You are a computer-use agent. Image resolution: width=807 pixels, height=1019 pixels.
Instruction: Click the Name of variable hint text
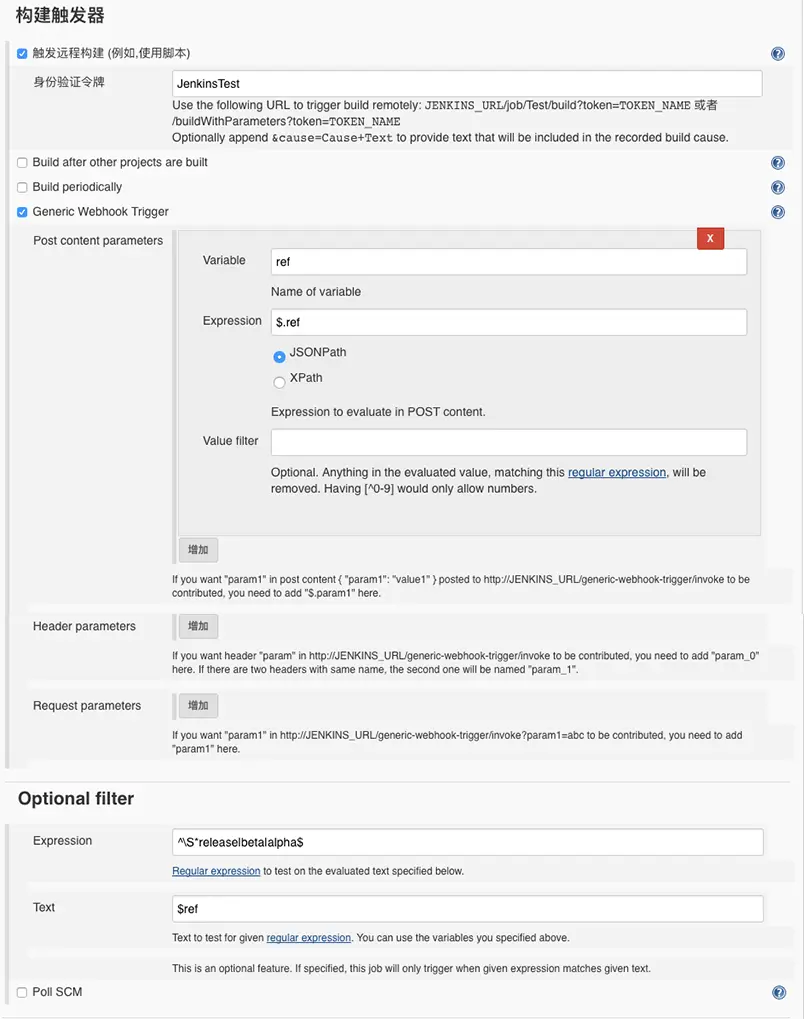(316, 292)
